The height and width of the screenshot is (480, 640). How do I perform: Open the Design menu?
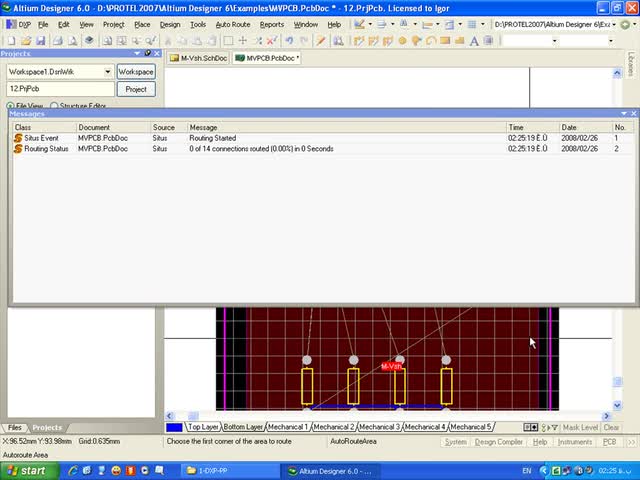click(x=170, y=24)
